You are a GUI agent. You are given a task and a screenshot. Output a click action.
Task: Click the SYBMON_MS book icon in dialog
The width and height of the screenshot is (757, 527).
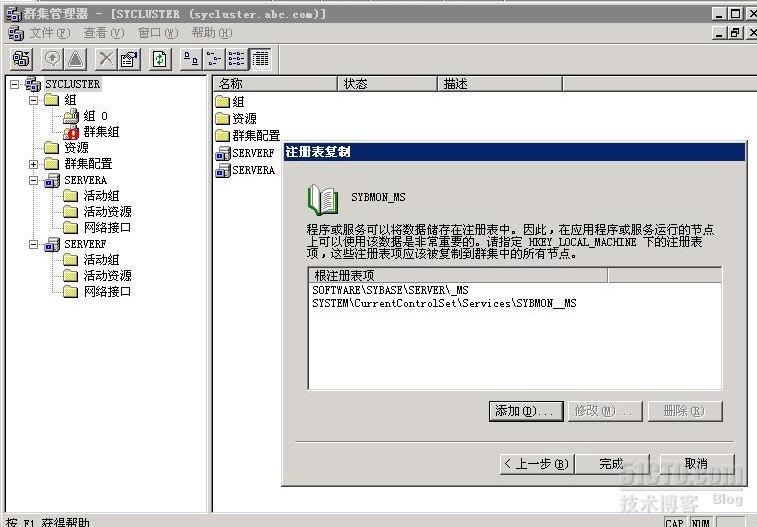pos(322,199)
